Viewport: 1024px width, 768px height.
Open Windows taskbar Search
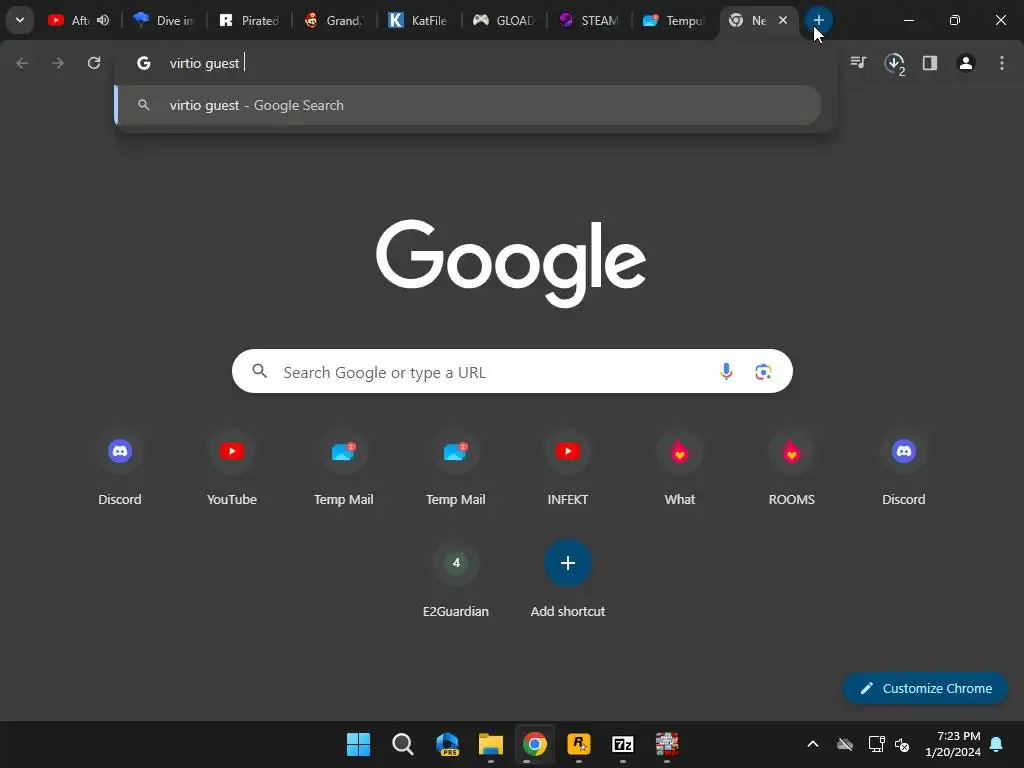(402, 744)
